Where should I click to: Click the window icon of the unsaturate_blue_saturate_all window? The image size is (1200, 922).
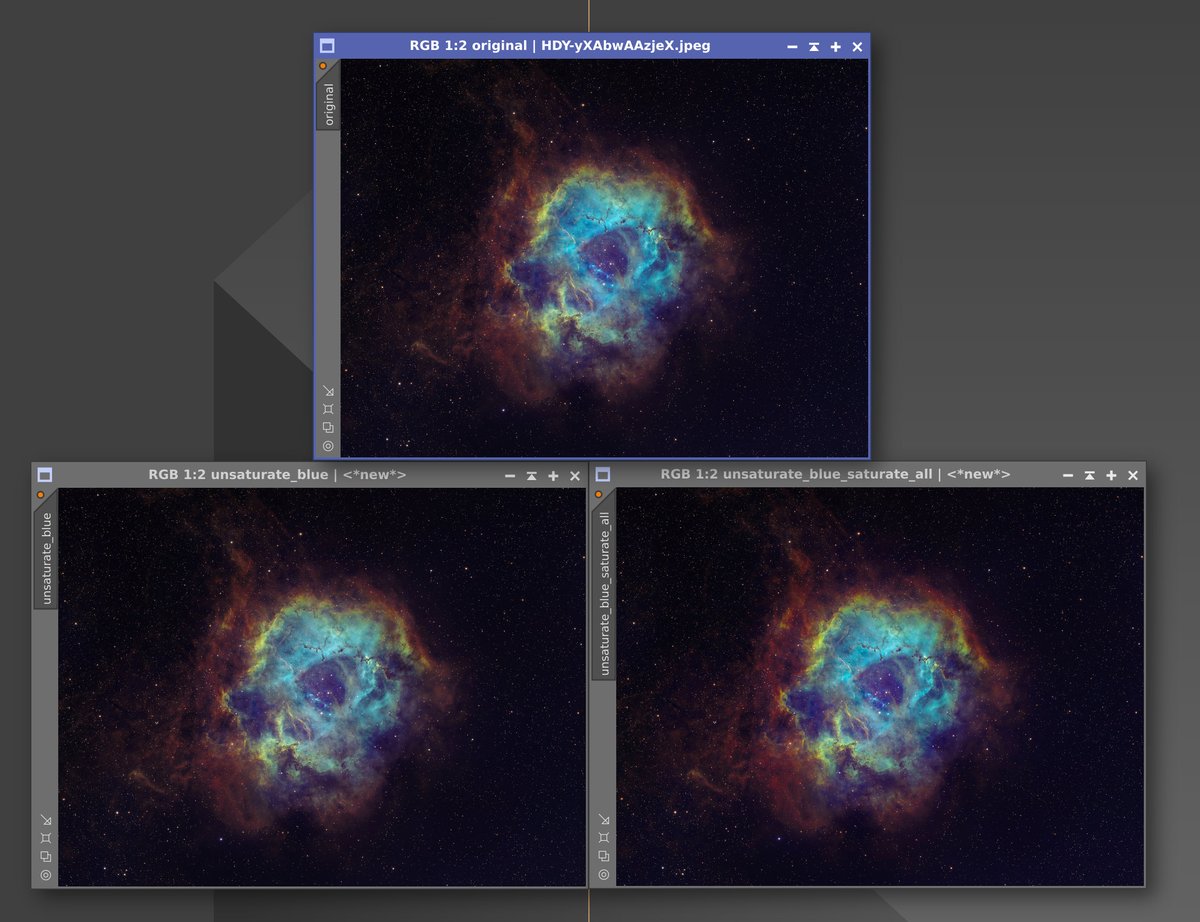pos(603,475)
